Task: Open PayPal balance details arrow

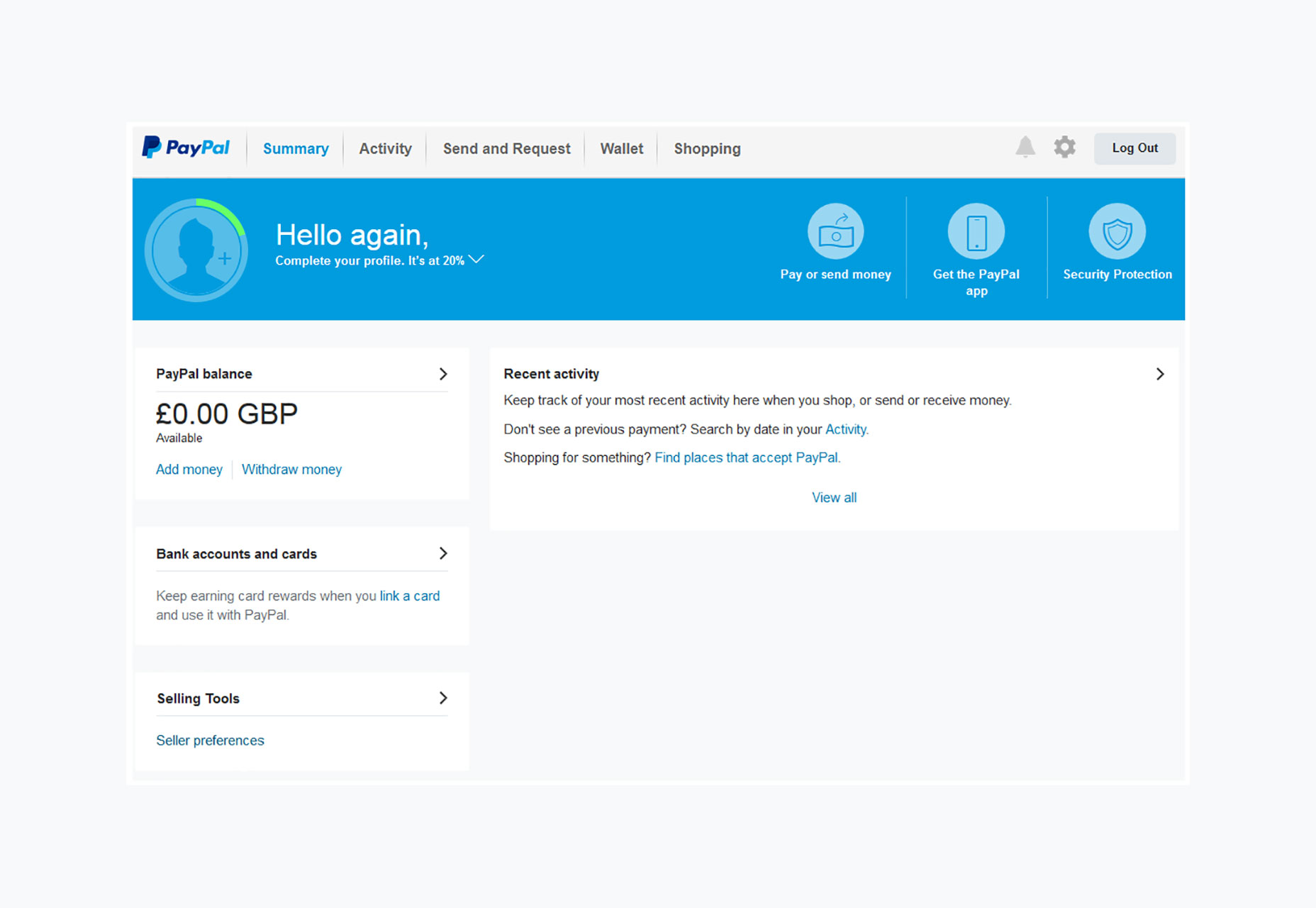Action: (x=443, y=374)
